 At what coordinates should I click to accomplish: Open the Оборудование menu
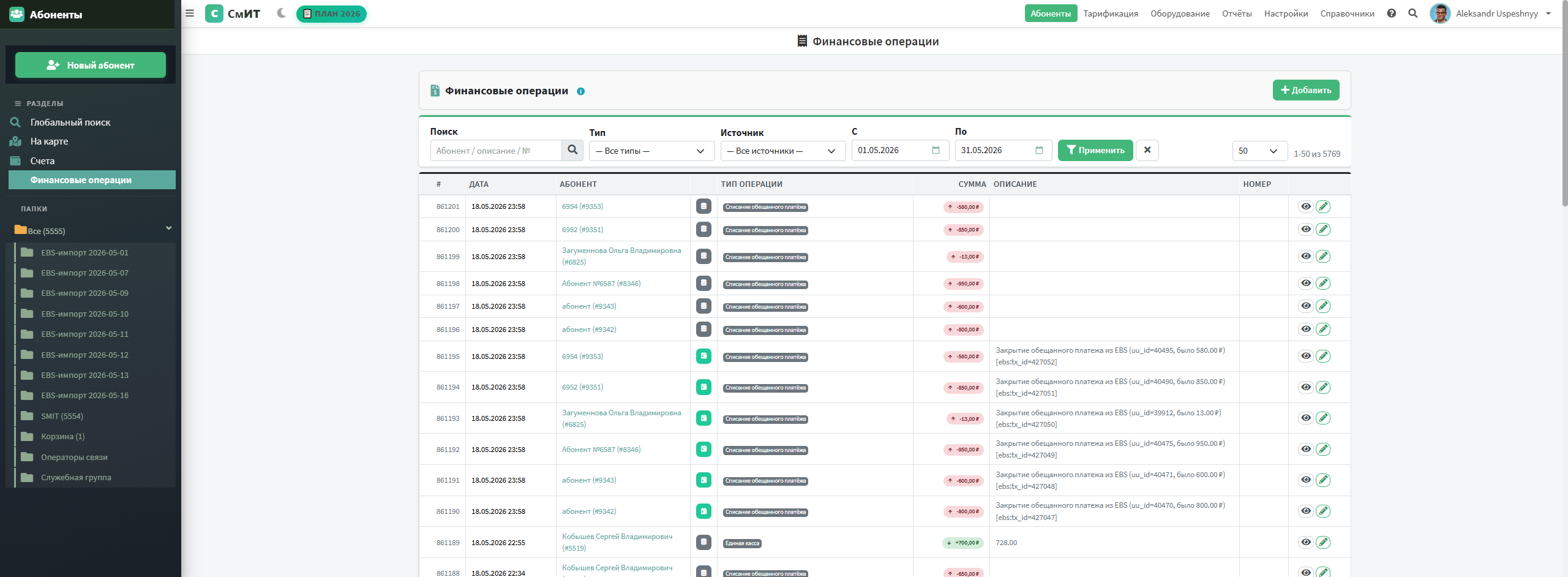(1180, 13)
